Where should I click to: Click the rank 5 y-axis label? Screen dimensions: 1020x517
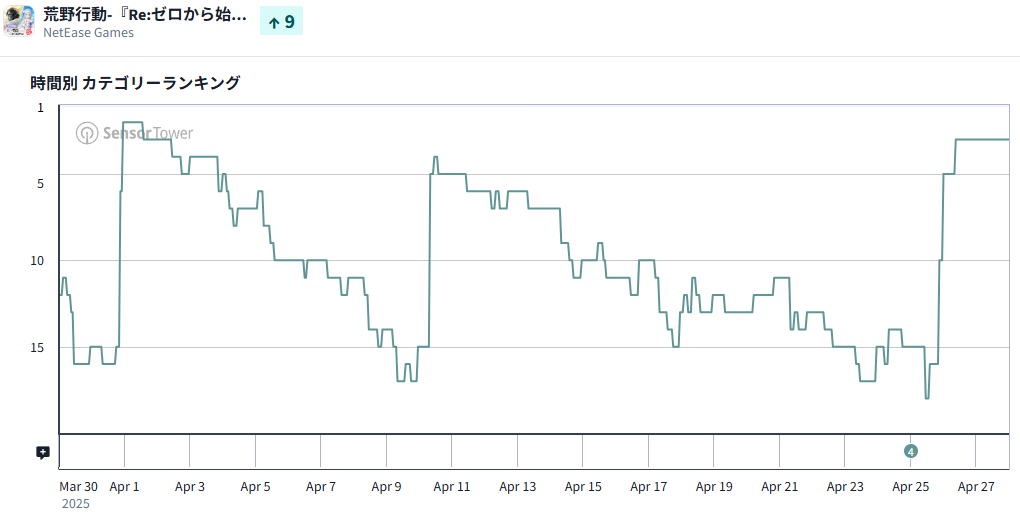click(x=41, y=184)
